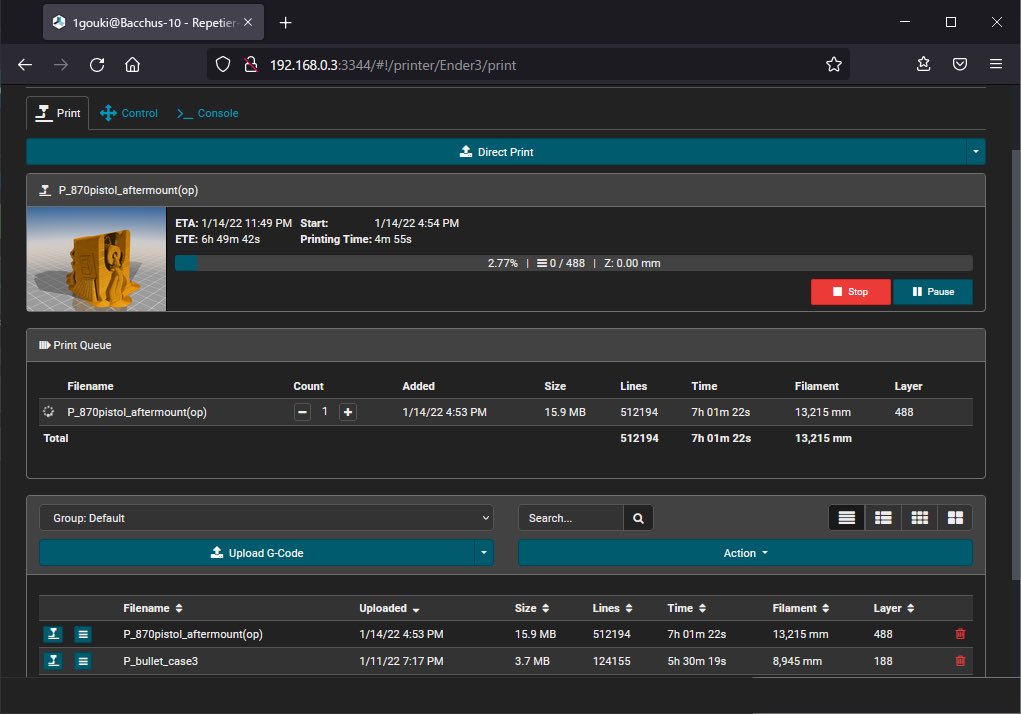Increase the print queue count with plus

coord(347,411)
